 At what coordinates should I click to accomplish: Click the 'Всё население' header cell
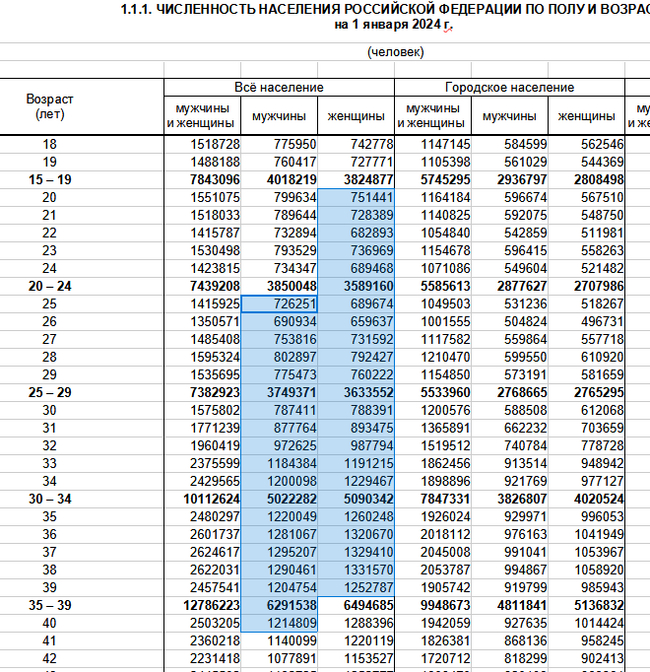click(279, 87)
